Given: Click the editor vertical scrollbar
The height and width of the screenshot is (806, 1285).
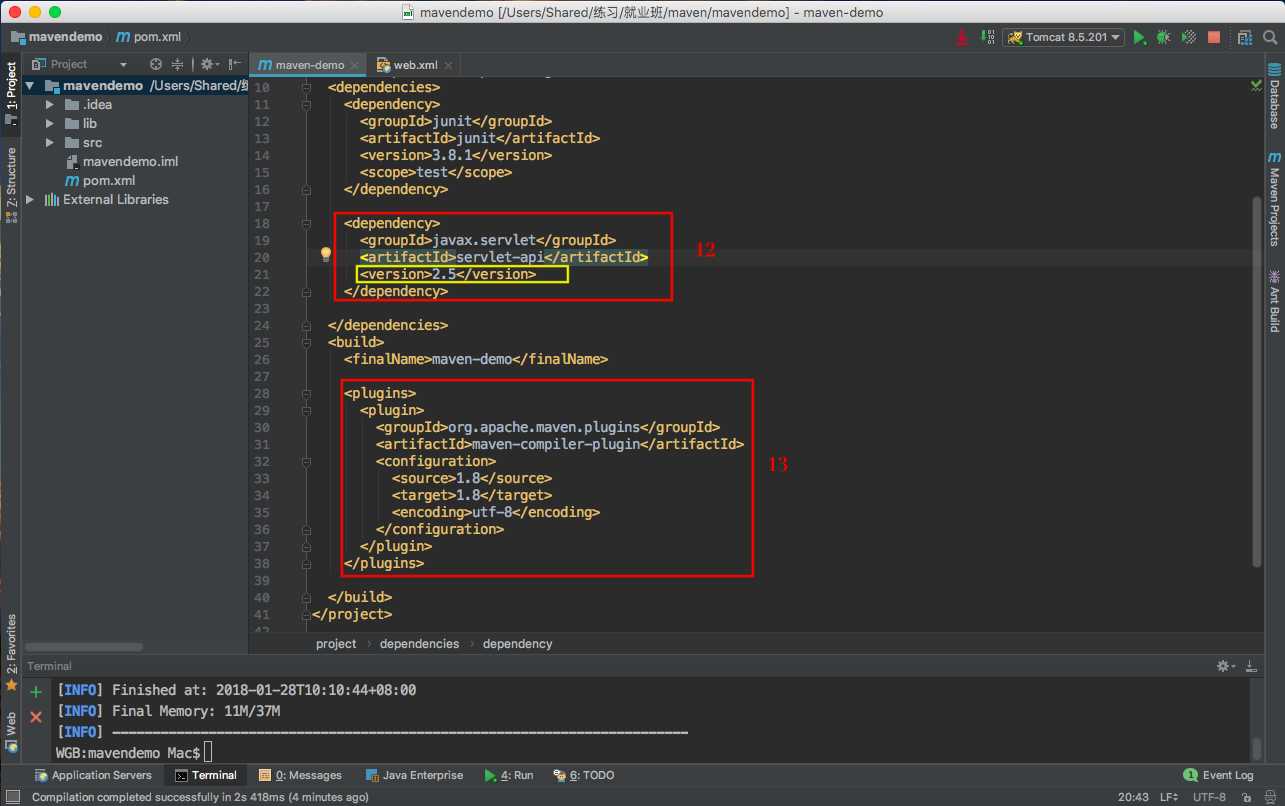Looking at the screenshot, I should click(1257, 380).
